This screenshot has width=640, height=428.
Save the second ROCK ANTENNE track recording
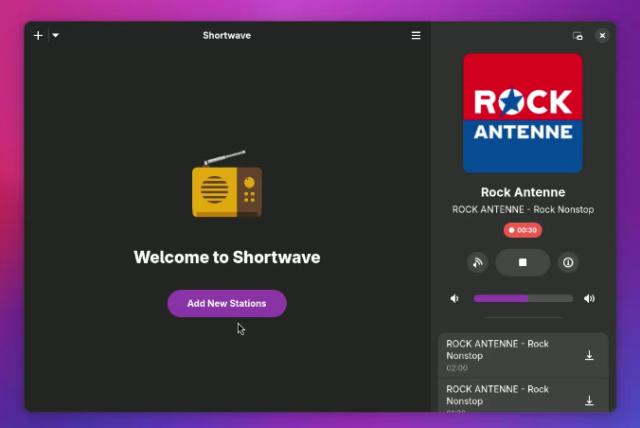click(589, 400)
